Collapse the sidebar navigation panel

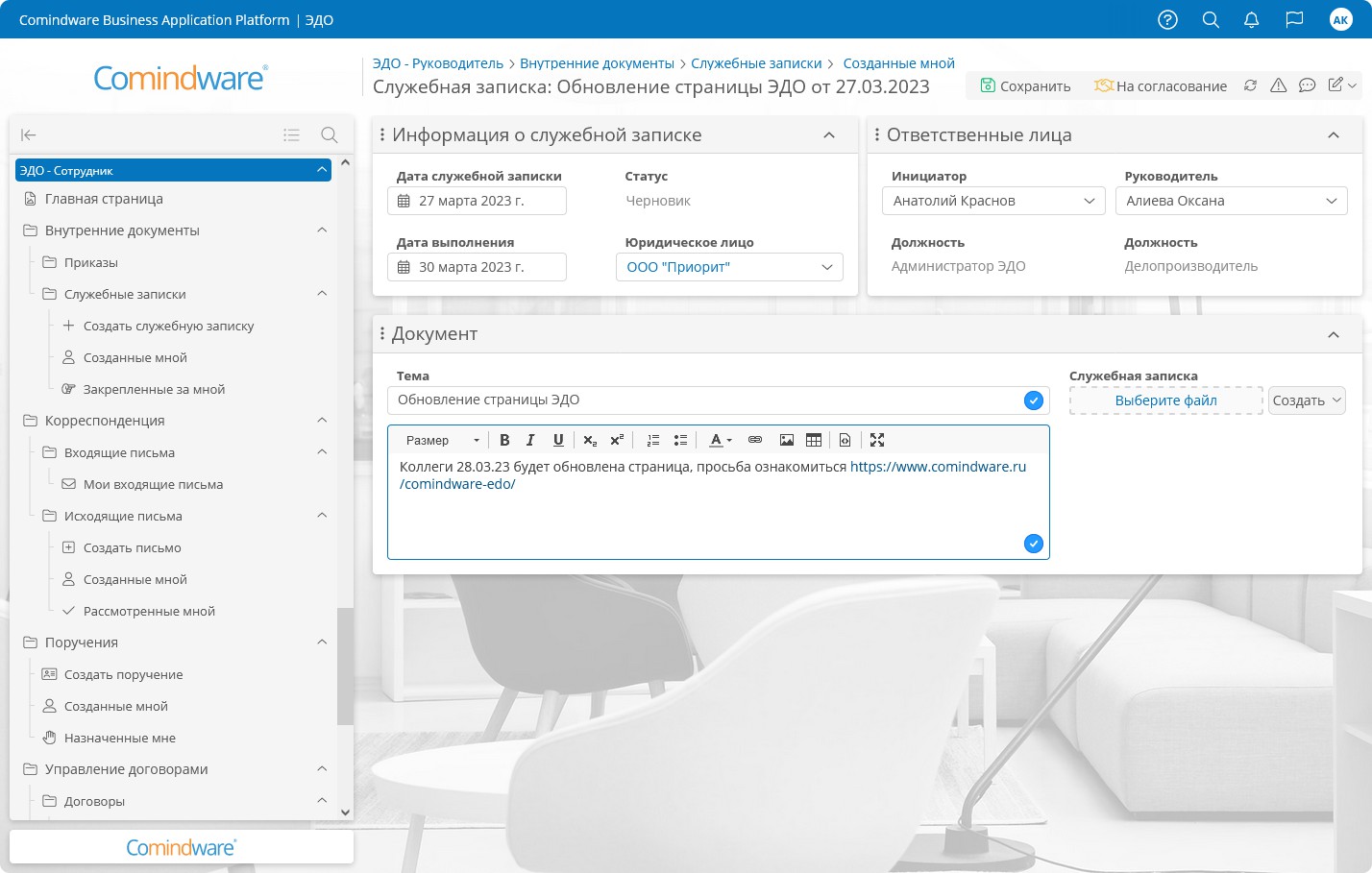[x=29, y=134]
